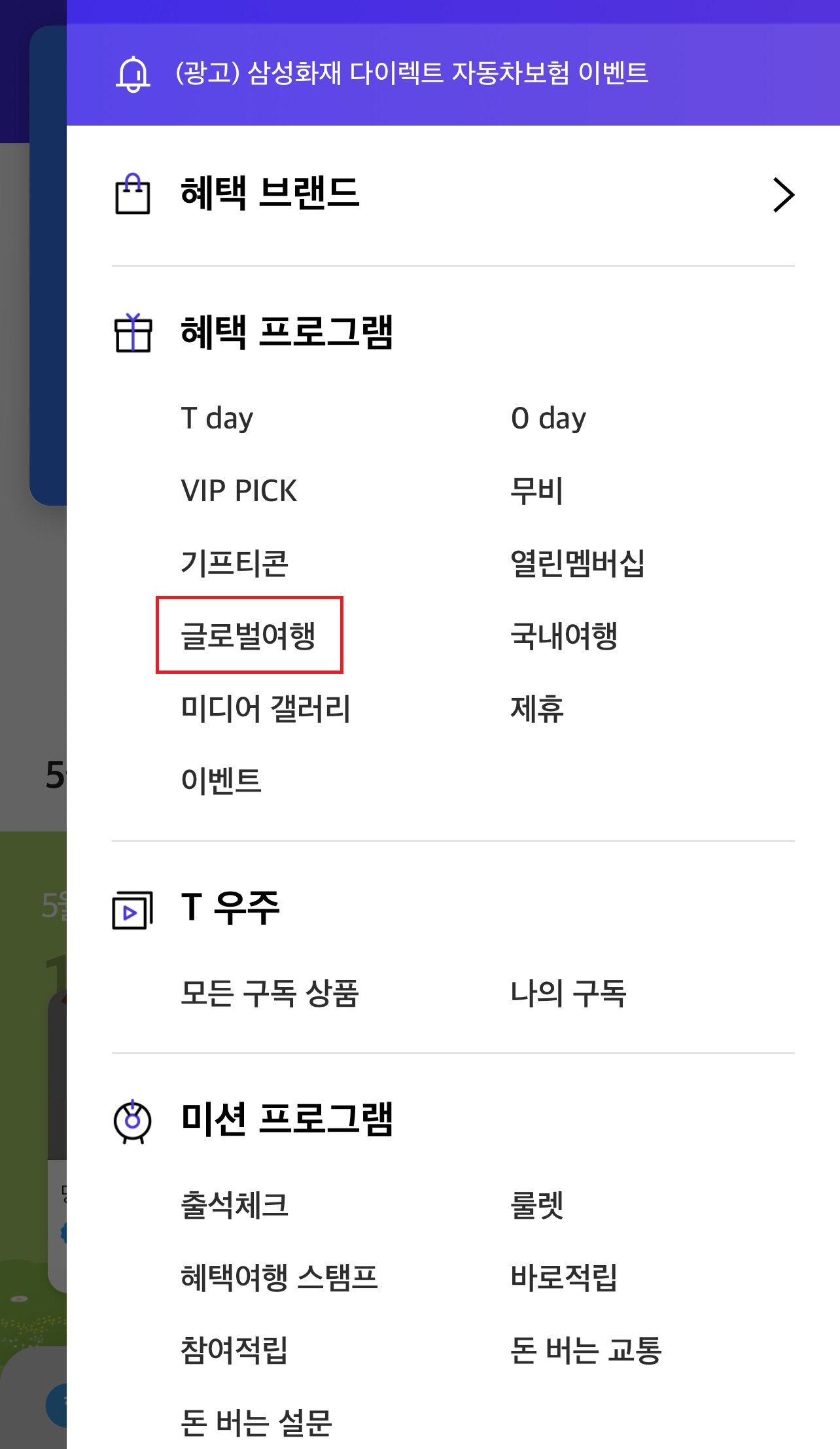Go to 출석체크 mission

[234, 1205]
